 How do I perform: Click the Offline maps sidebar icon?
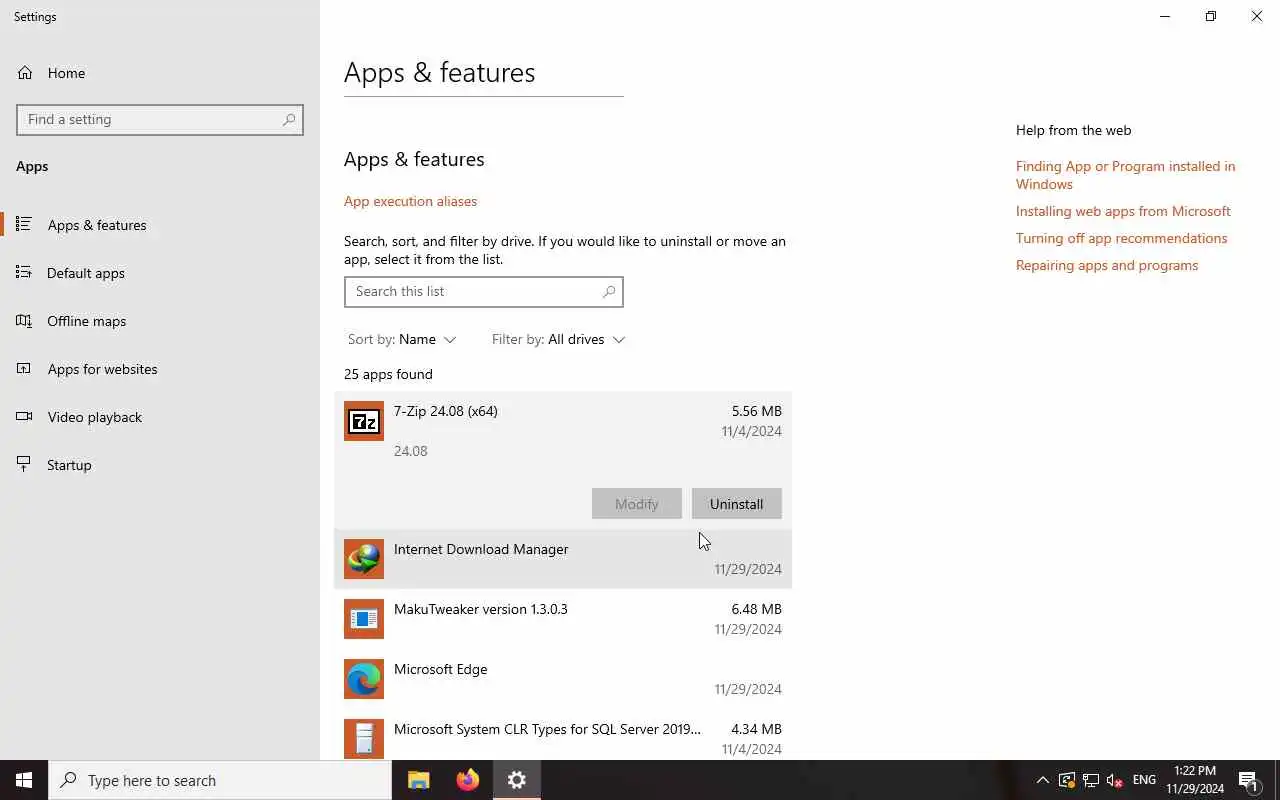pyautogui.click(x=24, y=321)
